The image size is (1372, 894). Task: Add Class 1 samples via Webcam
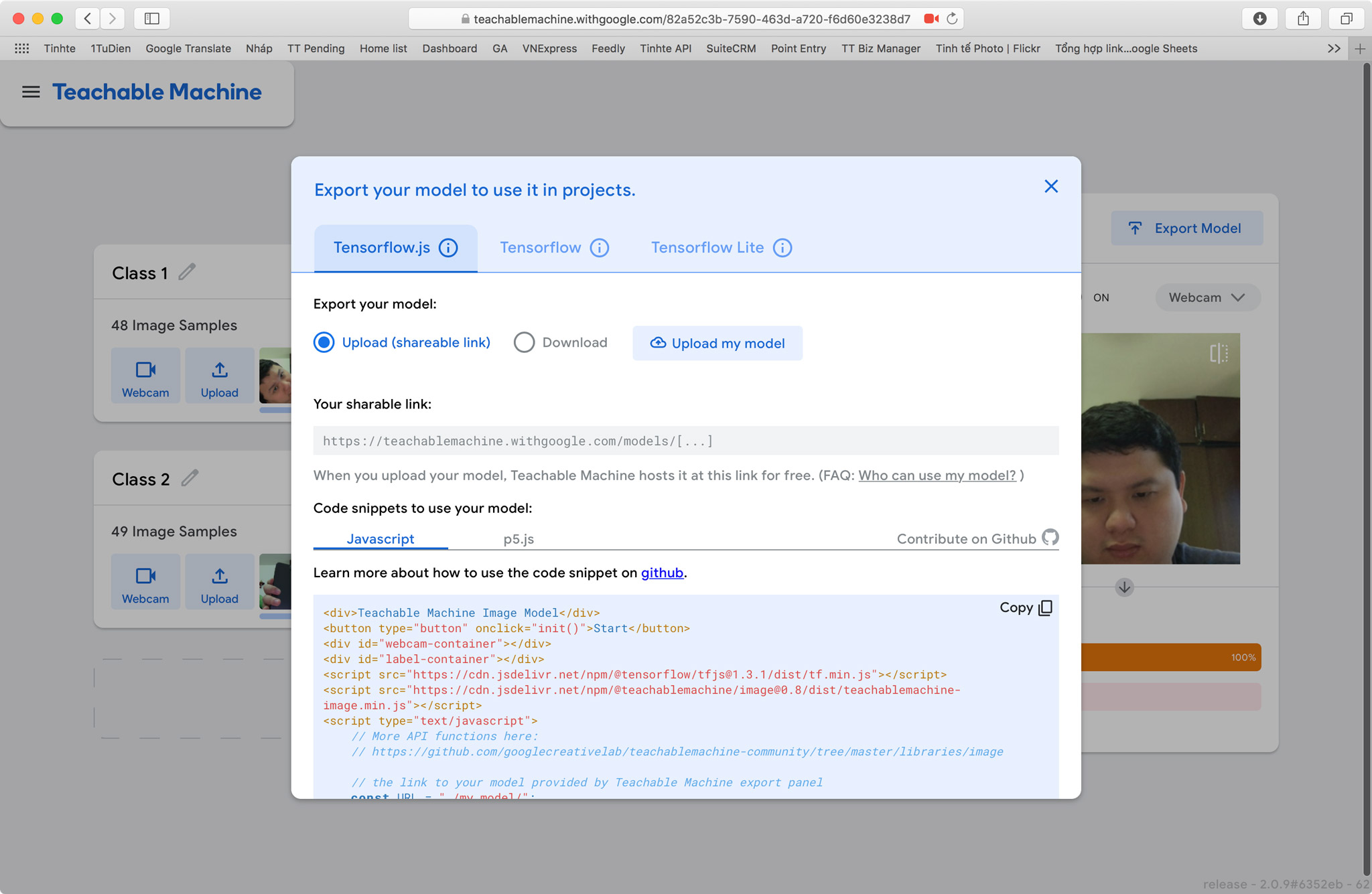[x=145, y=376]
